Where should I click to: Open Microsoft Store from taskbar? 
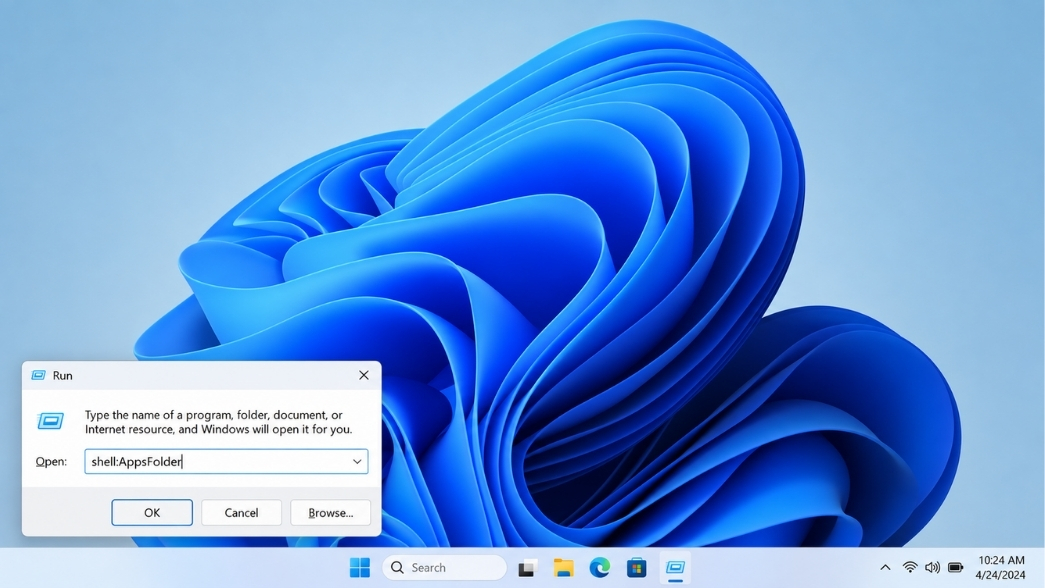tap(636, 567)
